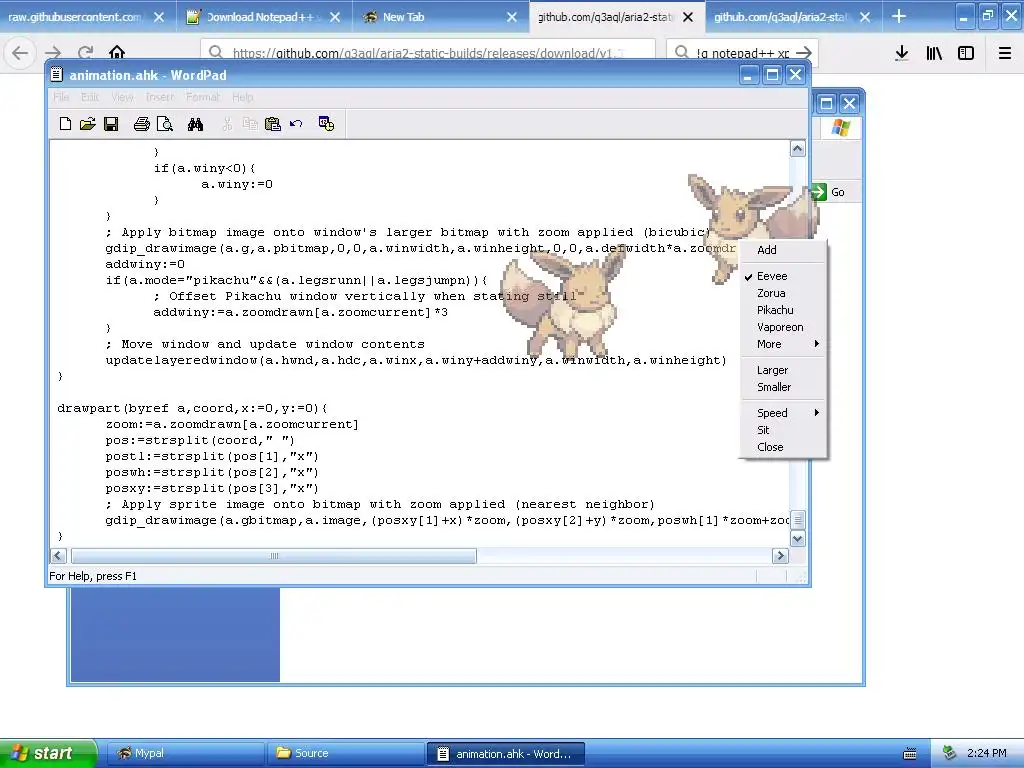
Task: Click the New document icon in WordPad
Action: click(65, 123)
